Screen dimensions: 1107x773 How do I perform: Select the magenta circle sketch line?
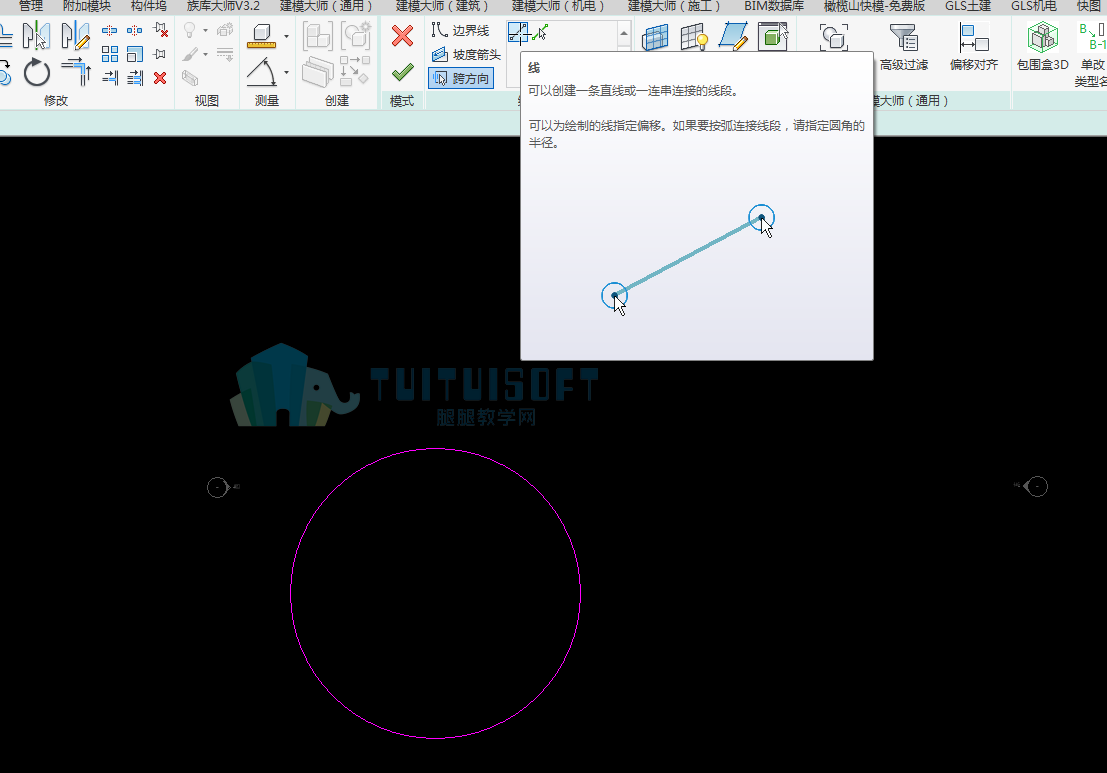[x=436, y=449]
